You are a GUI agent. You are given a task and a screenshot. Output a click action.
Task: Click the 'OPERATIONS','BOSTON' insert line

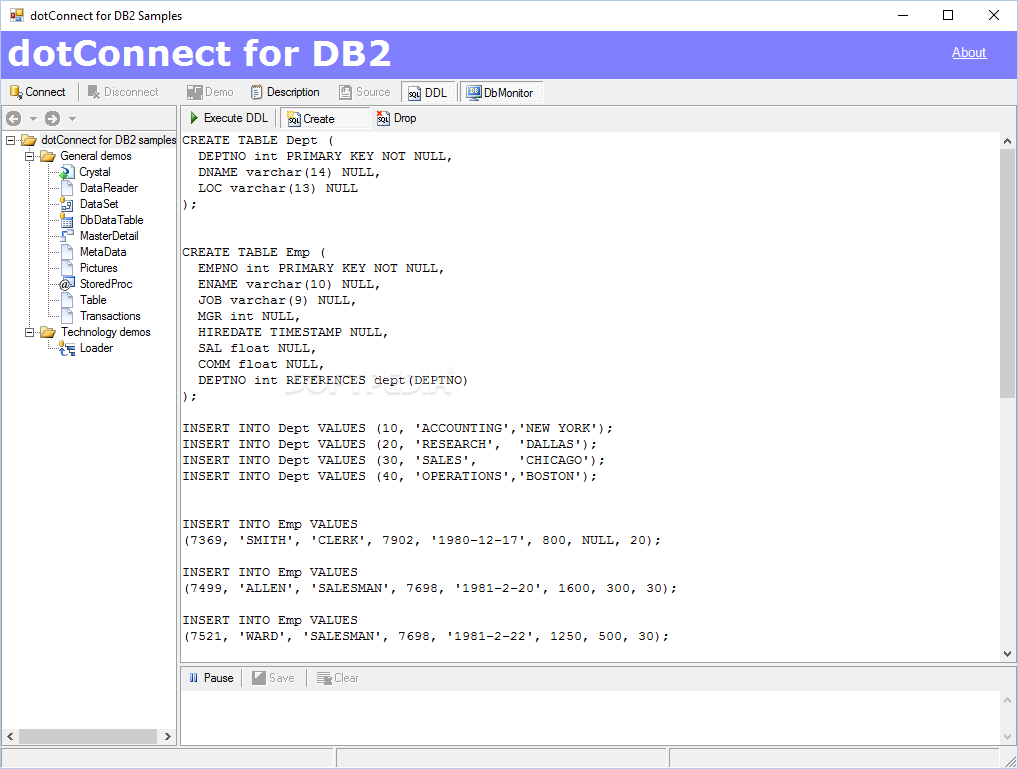click(x=390, y=477)
